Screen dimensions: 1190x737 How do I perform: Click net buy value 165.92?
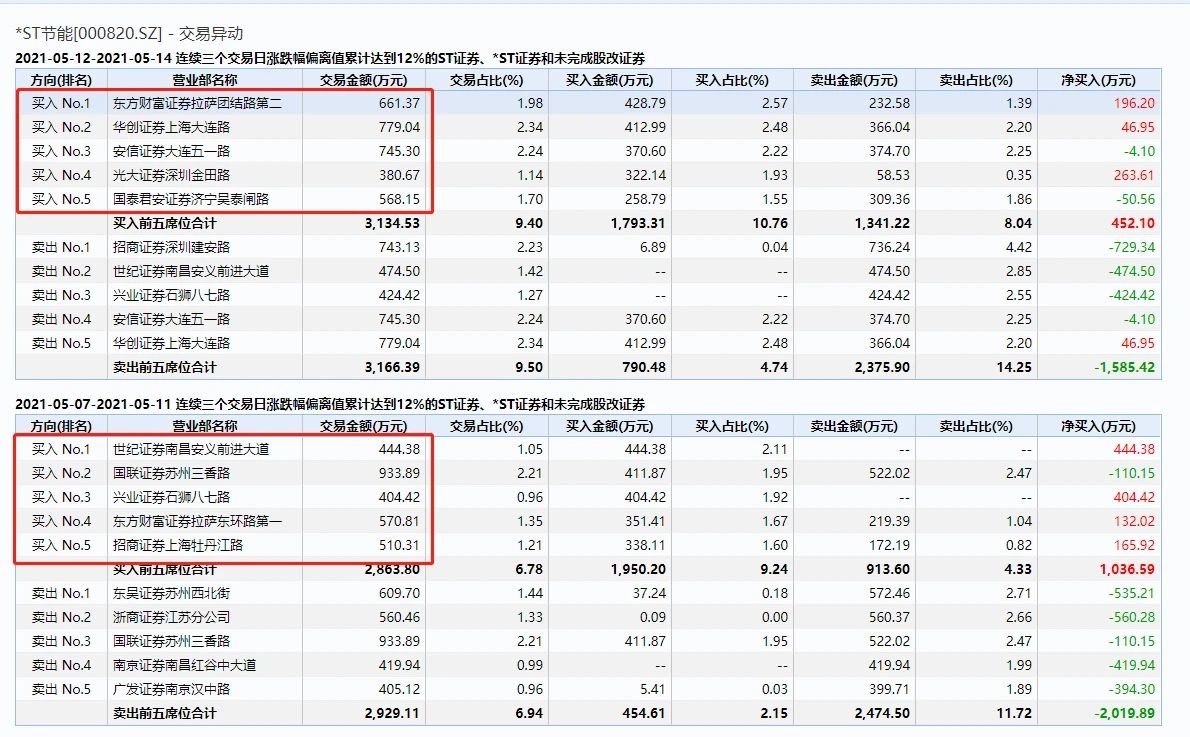coord(1134,545)
